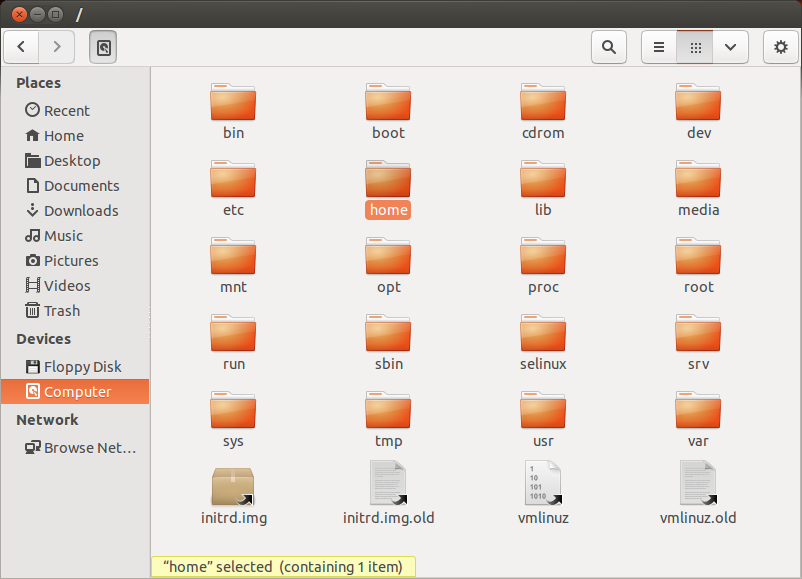This screenshot has width=802, height=579.
Task: Open the gear settings menu
Action: point(780,47)
